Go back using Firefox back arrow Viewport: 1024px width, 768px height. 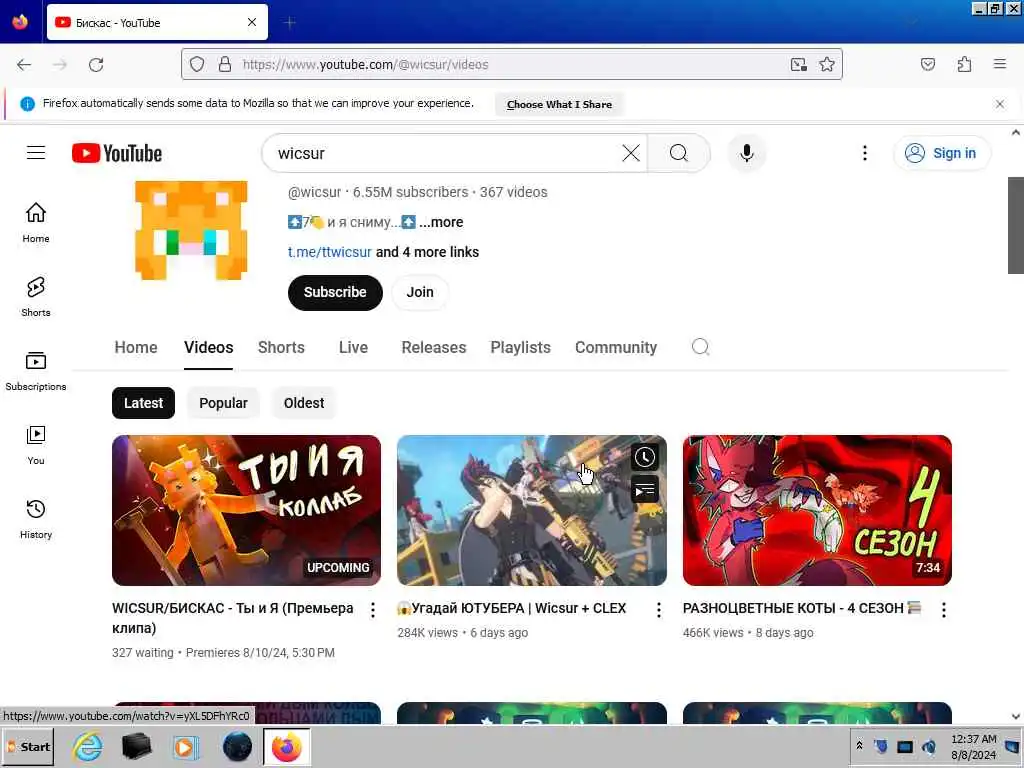(x=24, y=65)
